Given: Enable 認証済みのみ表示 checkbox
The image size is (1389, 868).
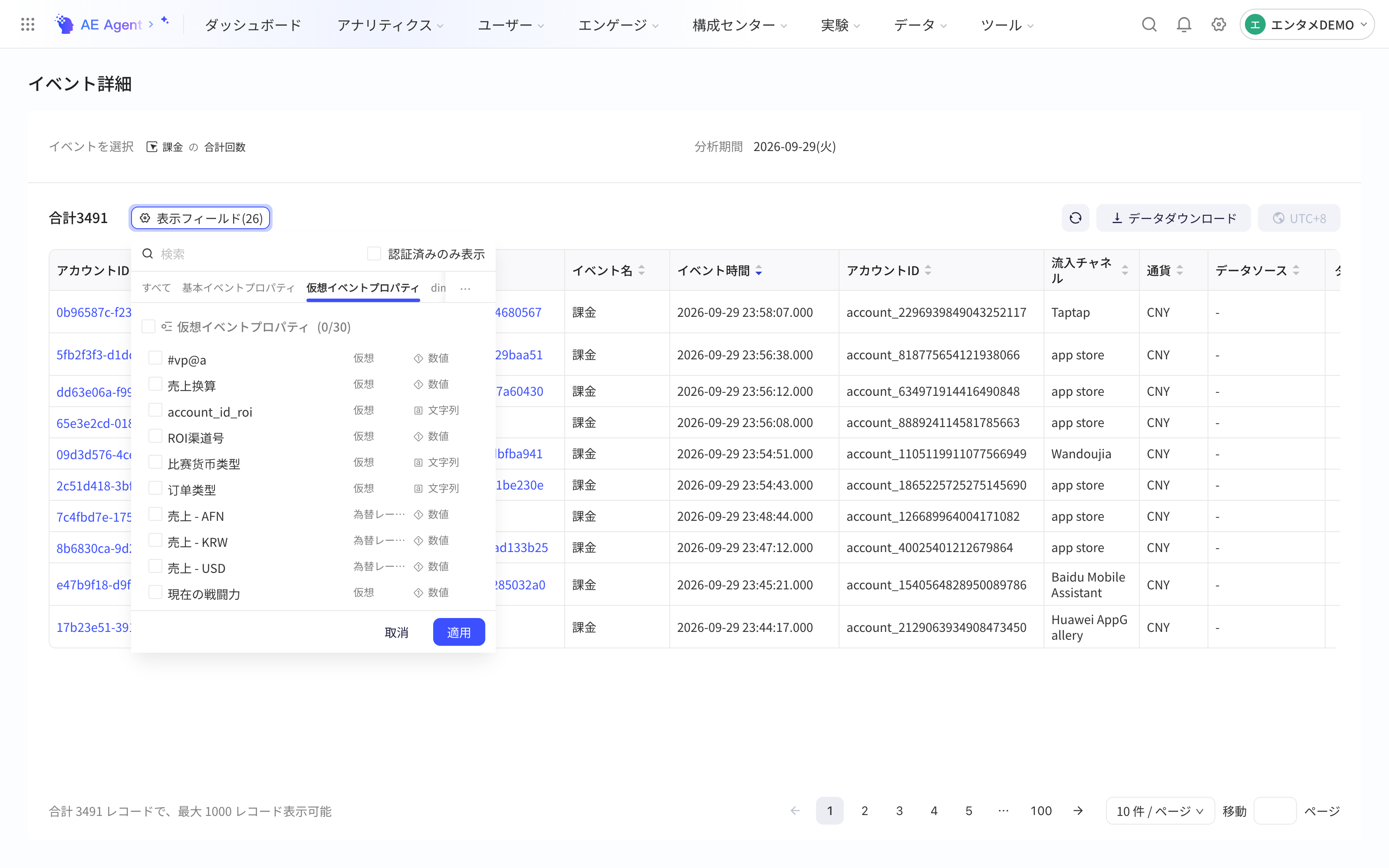Looking at the screenshot, I should [x=374, y=254].
